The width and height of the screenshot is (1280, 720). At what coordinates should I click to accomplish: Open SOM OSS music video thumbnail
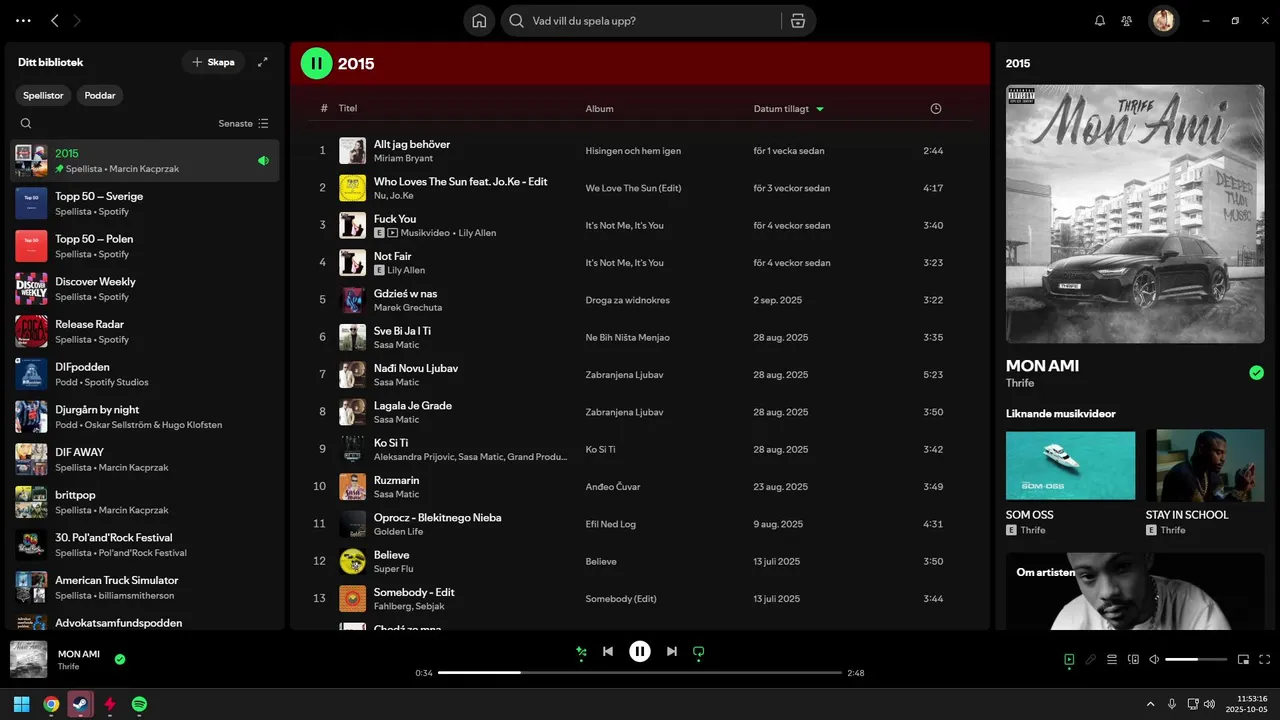click(1070, 465)
